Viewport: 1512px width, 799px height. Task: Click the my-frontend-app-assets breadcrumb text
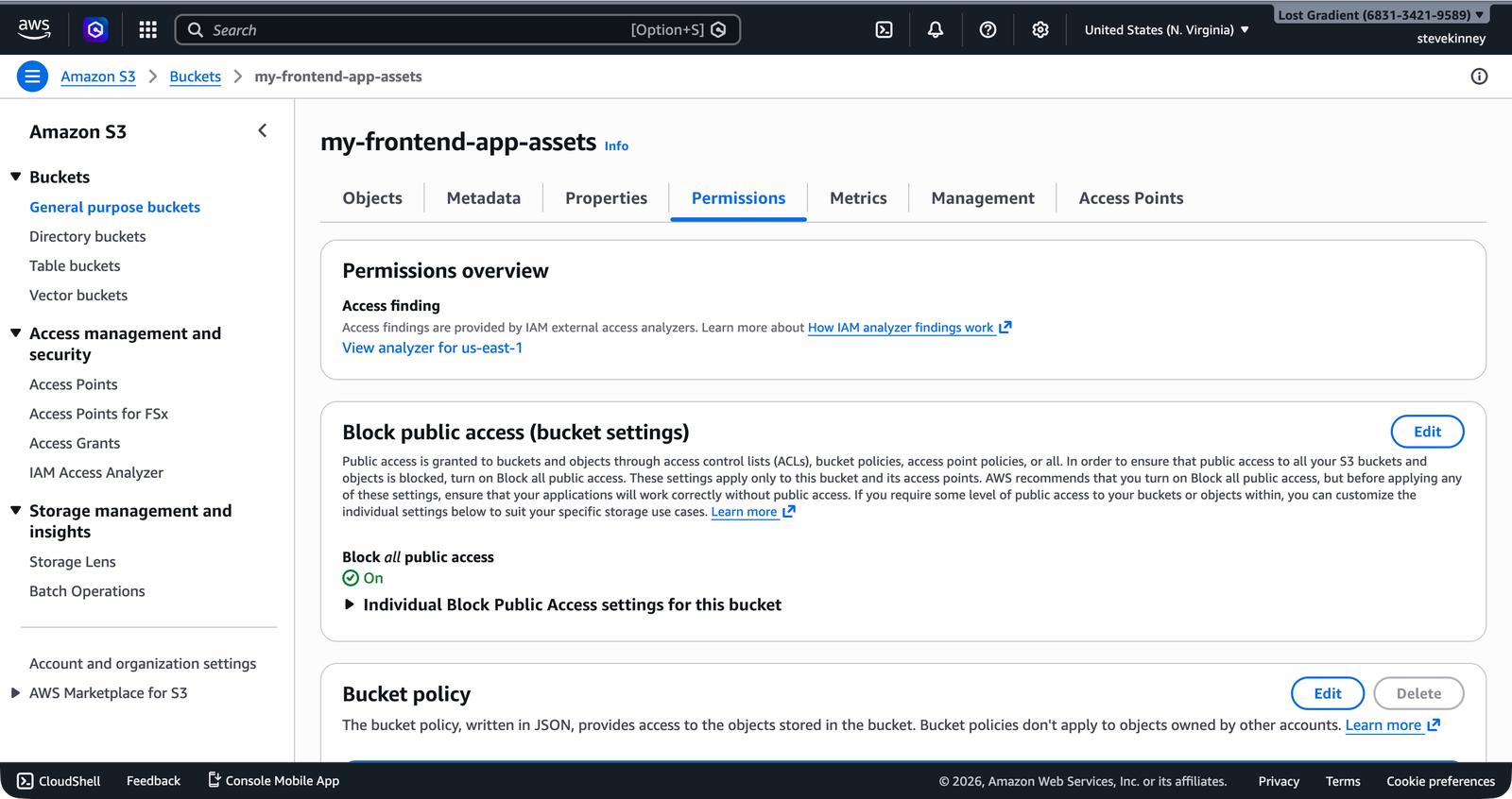point(338,76)
